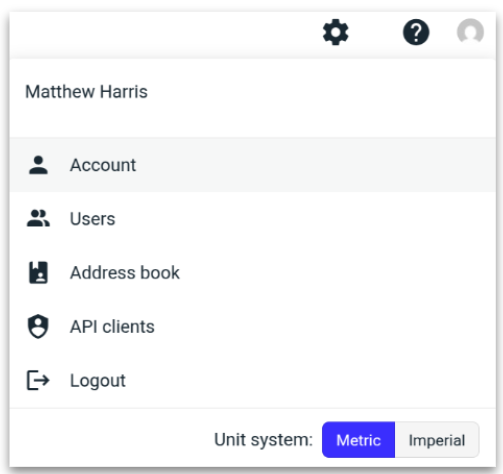Click the shield icon beside API clients
503x474 pixels.
click(38, 326)
